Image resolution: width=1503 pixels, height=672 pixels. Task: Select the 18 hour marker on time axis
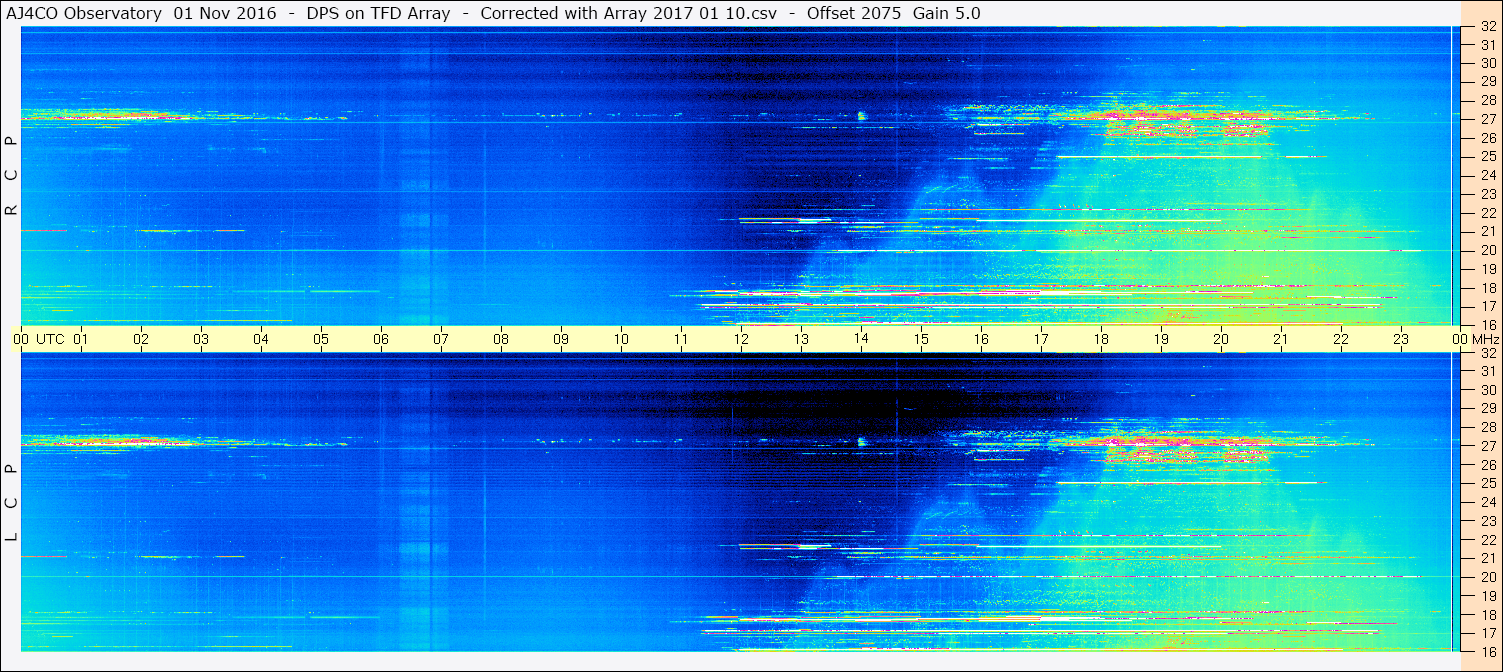pos(1101,339)
